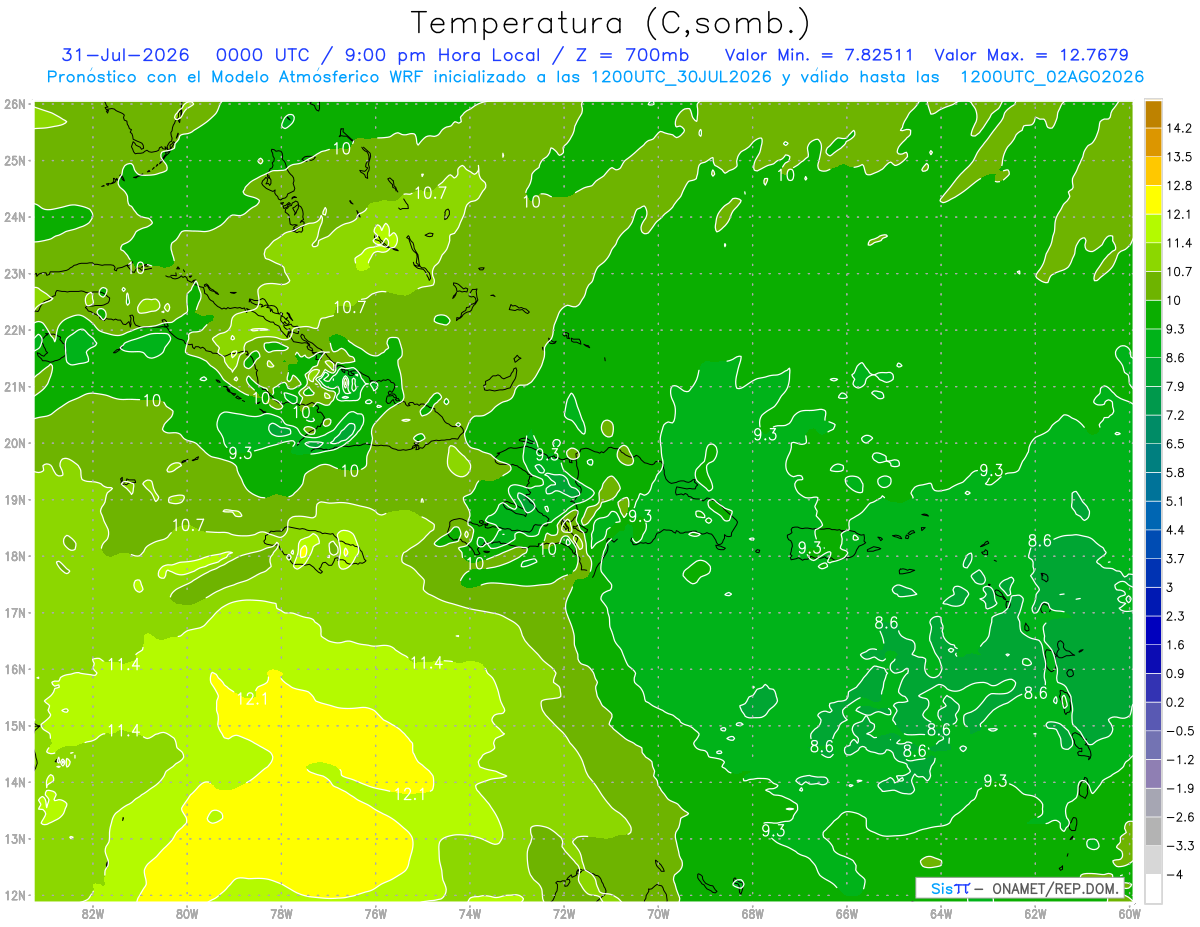Click the "16N" latitude axis label
The image size is (1200, 927).
click(x=14, y=669)
